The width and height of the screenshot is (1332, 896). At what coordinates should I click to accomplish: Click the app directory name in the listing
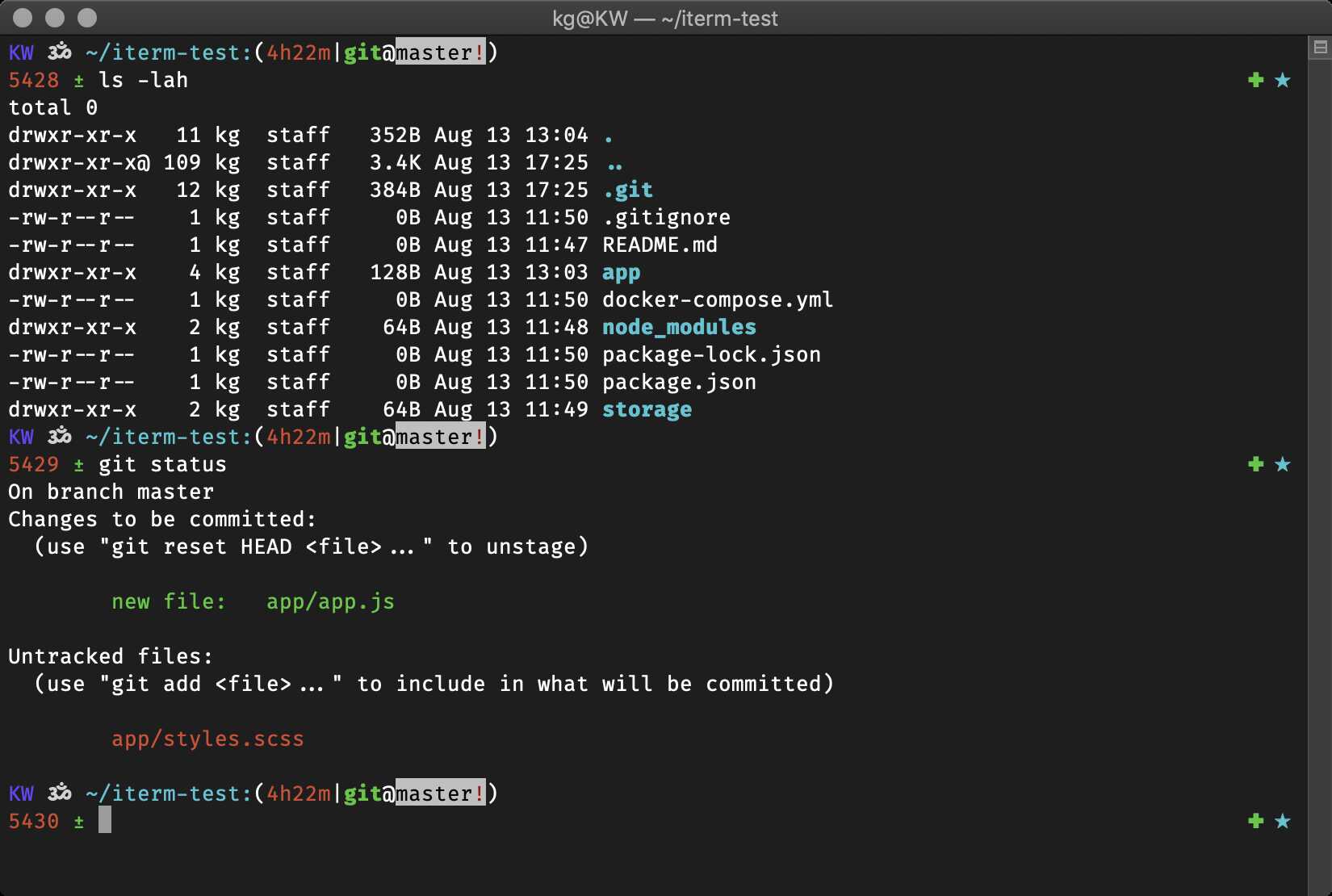tap(622, 273)
